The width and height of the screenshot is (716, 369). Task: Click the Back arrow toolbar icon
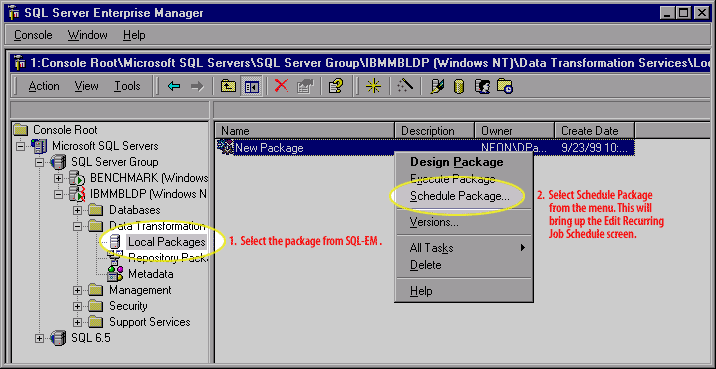[x=174, y=86]
